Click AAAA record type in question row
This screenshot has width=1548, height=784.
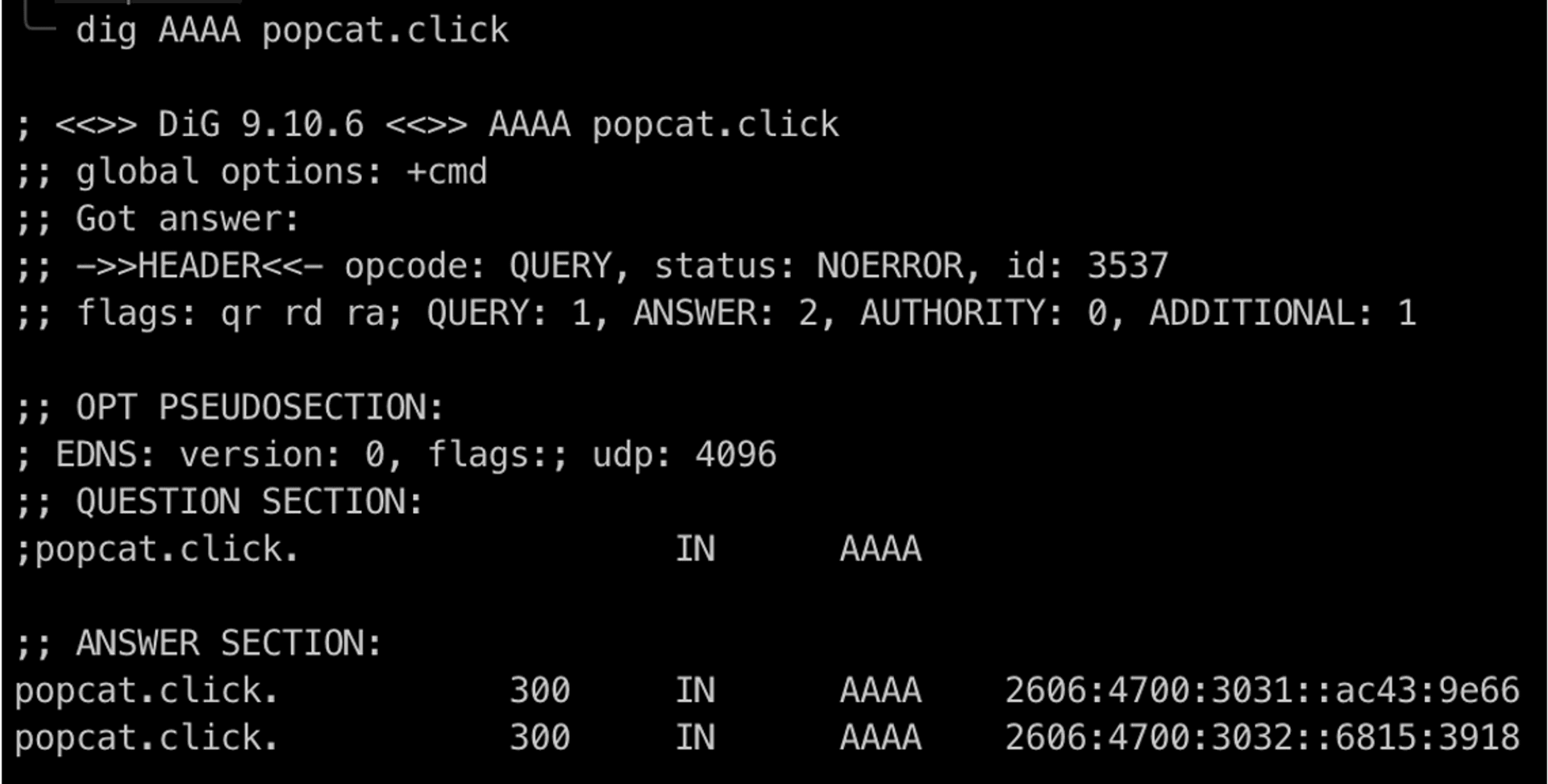(880, 550)
